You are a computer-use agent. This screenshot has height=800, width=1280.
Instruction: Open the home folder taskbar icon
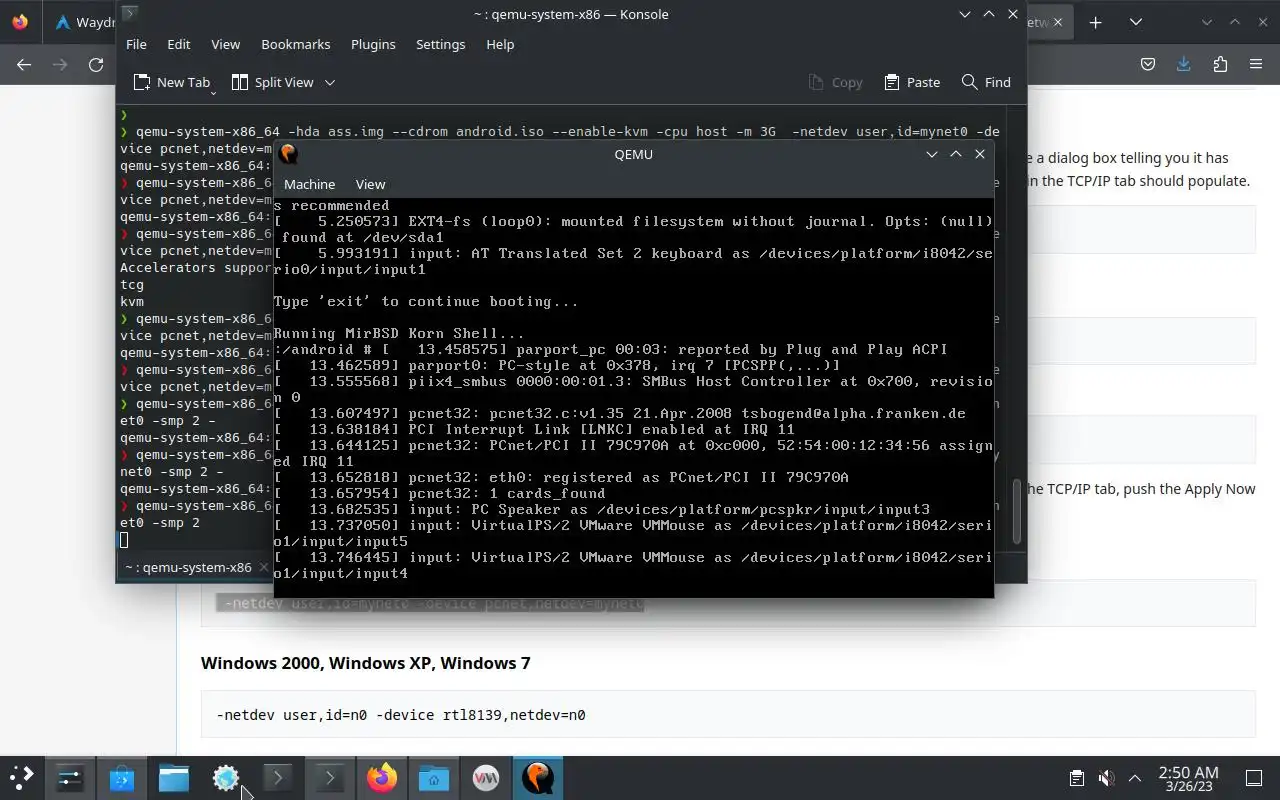(x=434, y=777)
